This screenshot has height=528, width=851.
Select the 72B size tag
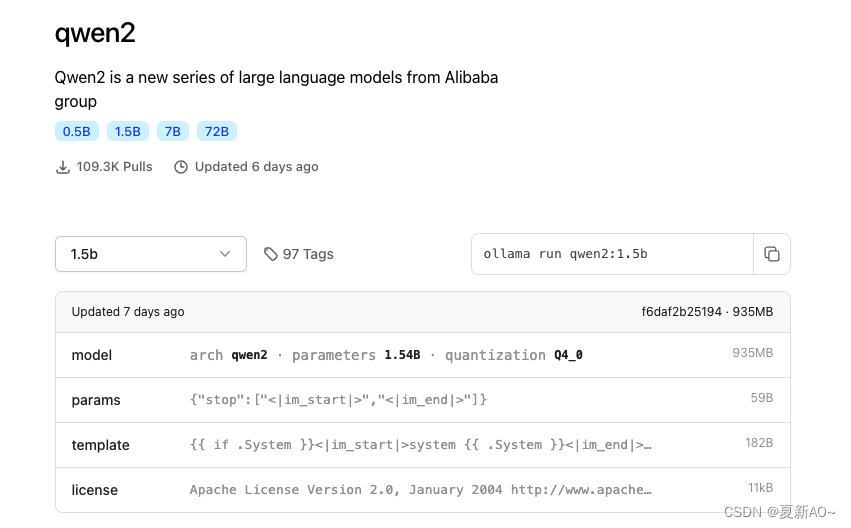(217, 131)
